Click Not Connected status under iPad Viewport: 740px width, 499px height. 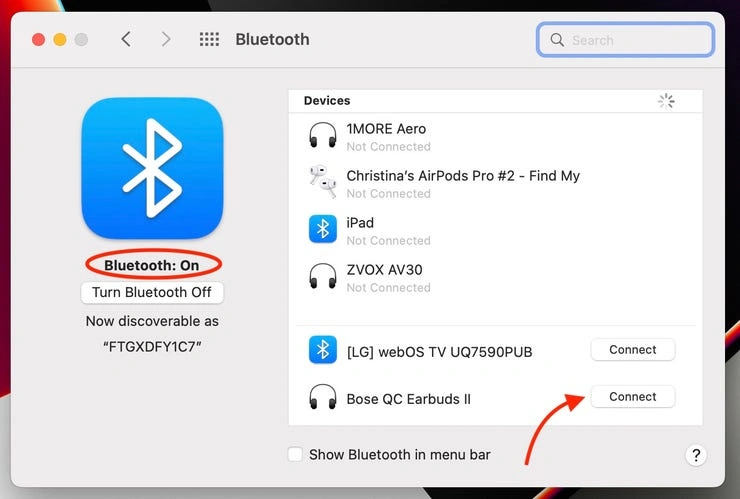coord(388,241)
